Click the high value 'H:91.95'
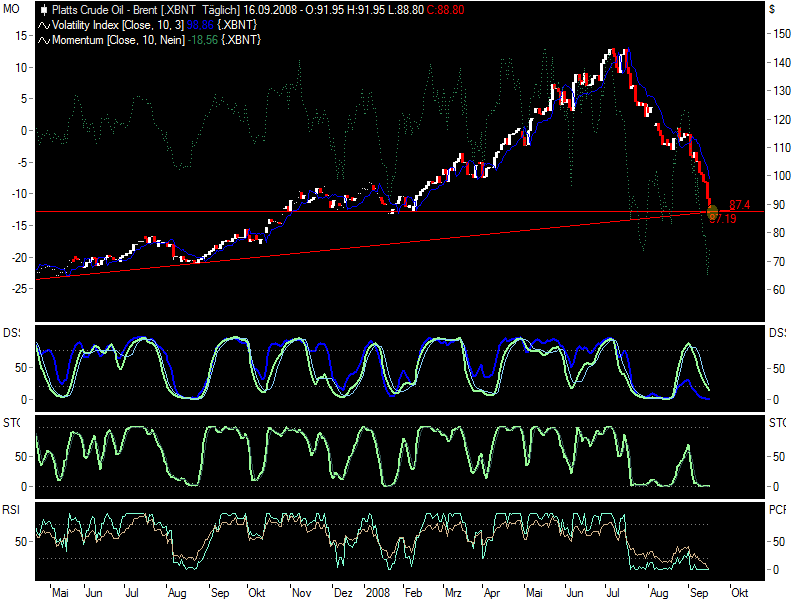The image size is (800, 600). [366, 10]
